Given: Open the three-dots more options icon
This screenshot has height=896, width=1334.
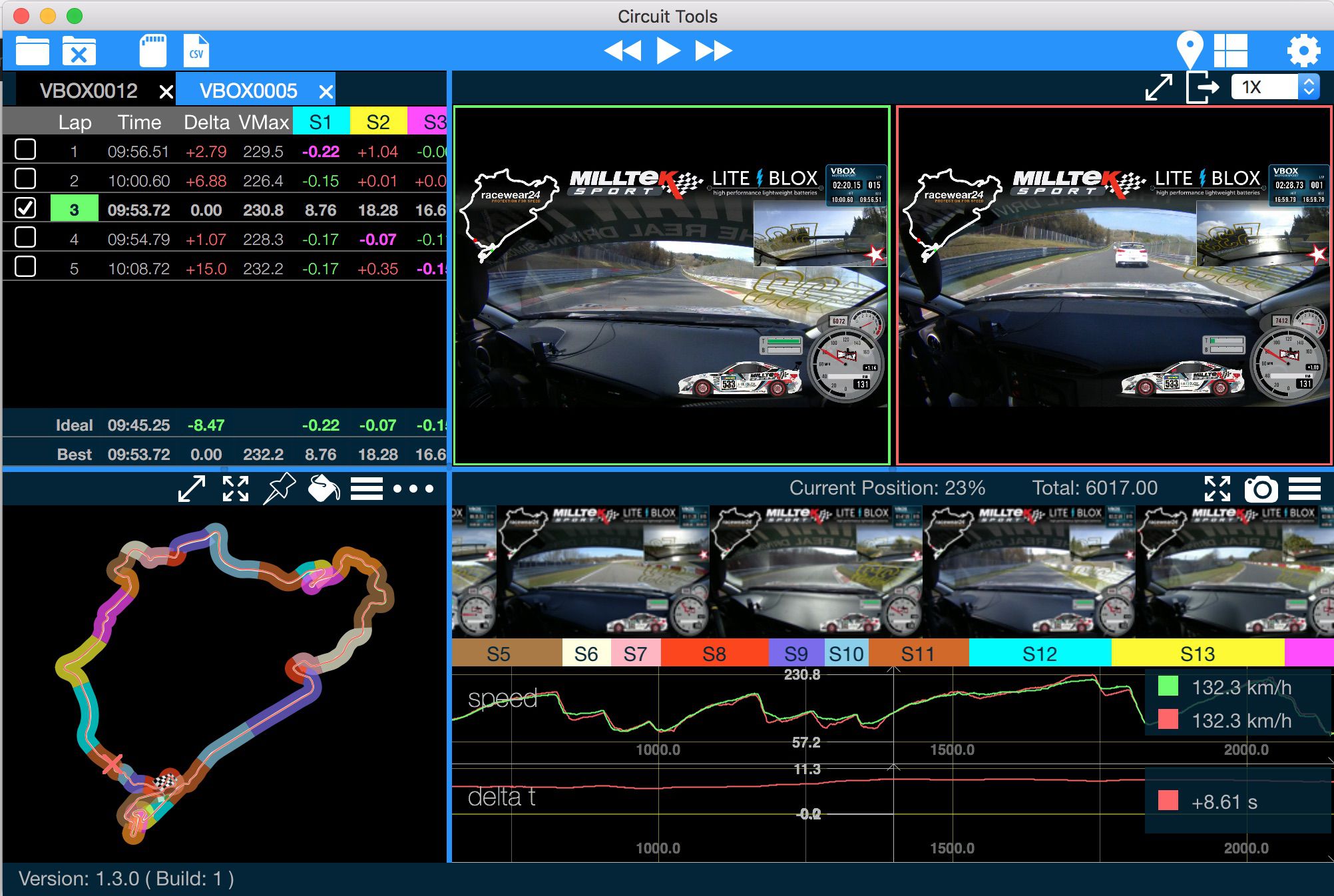Looking at the screenshot, I should (413, 489).
